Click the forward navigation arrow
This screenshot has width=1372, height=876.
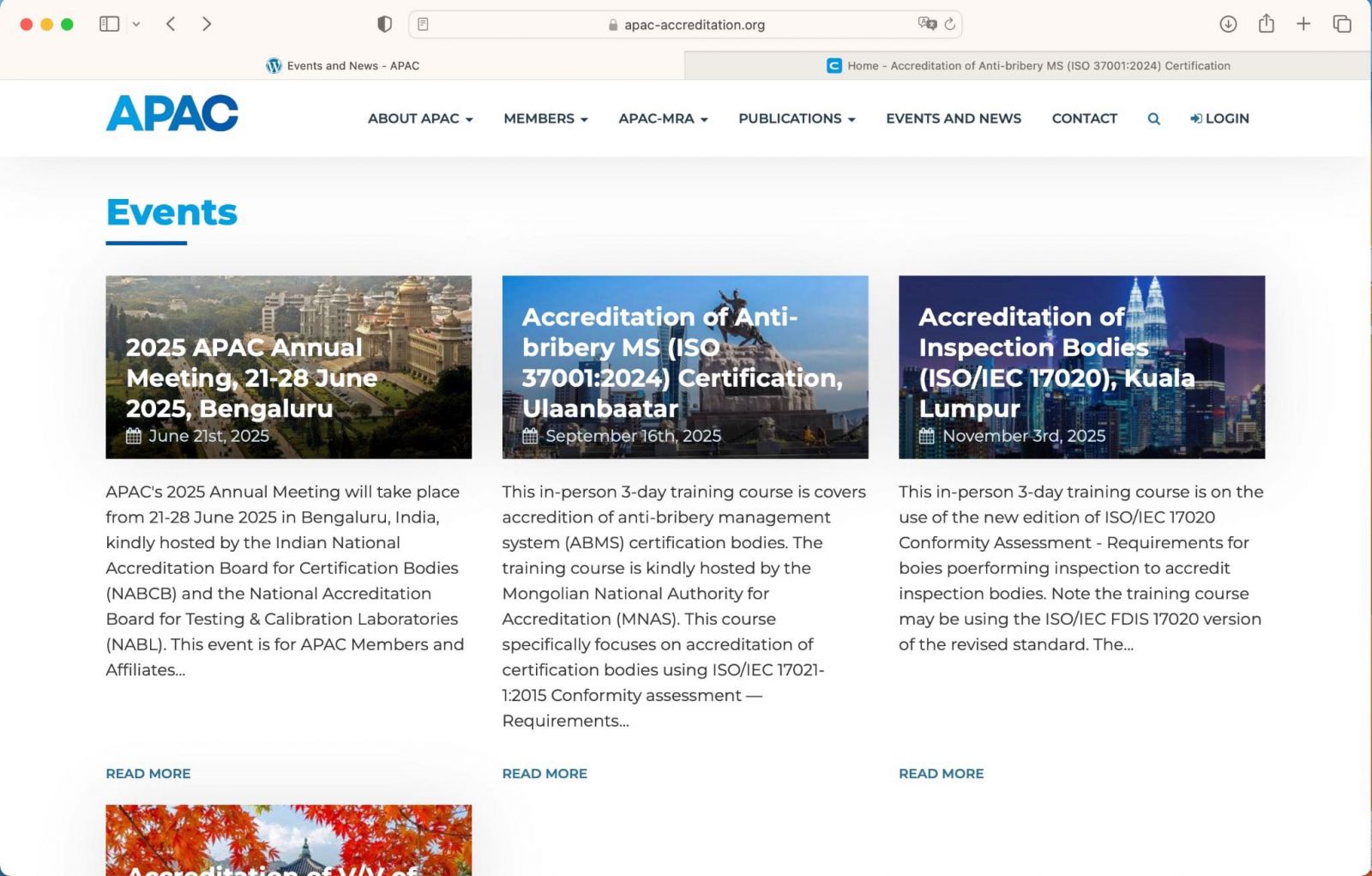pos(207,24)
